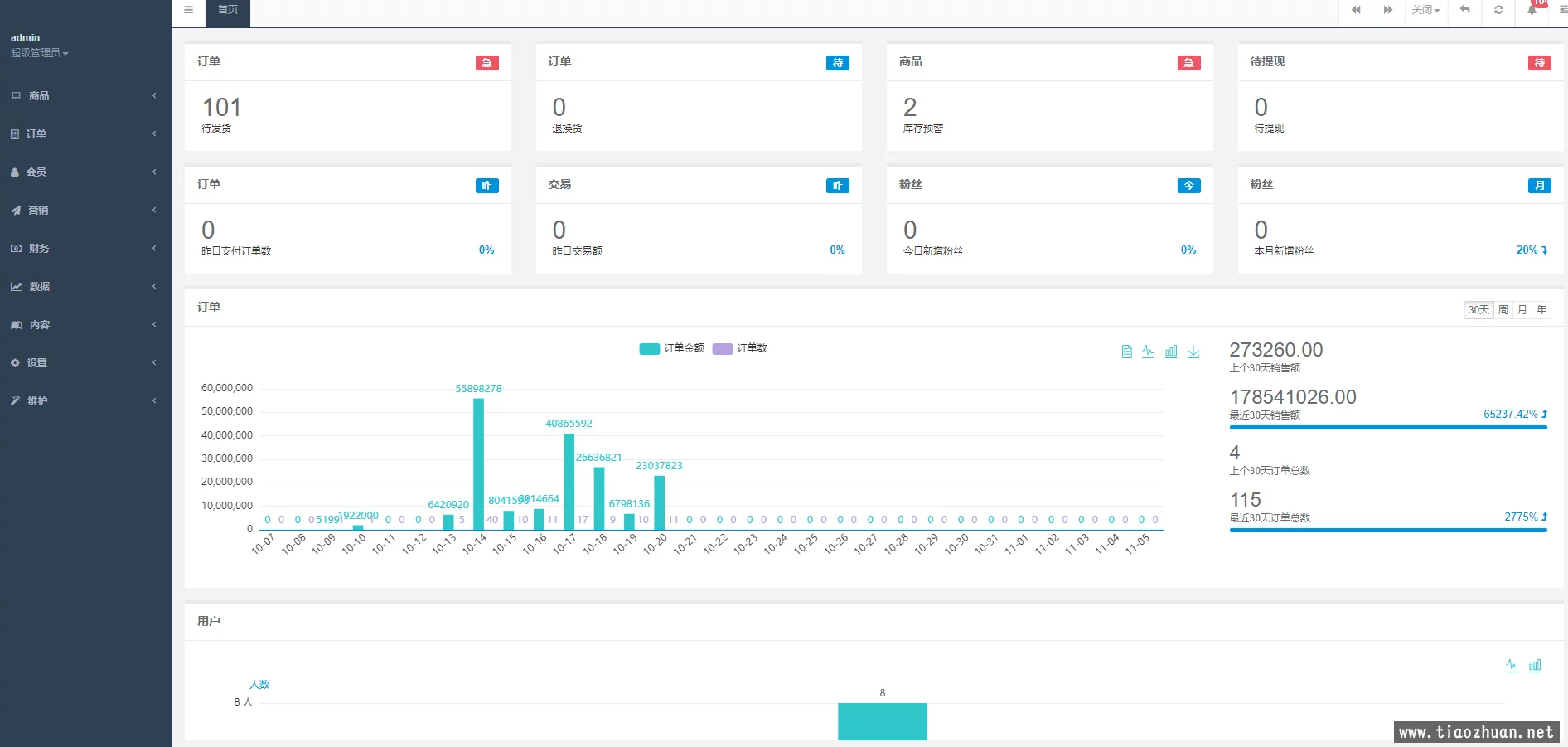The image size is (1568, 747).
Task: Click blue 月 badge on 本月新增粉丝 card
Action: point(1540,186)
